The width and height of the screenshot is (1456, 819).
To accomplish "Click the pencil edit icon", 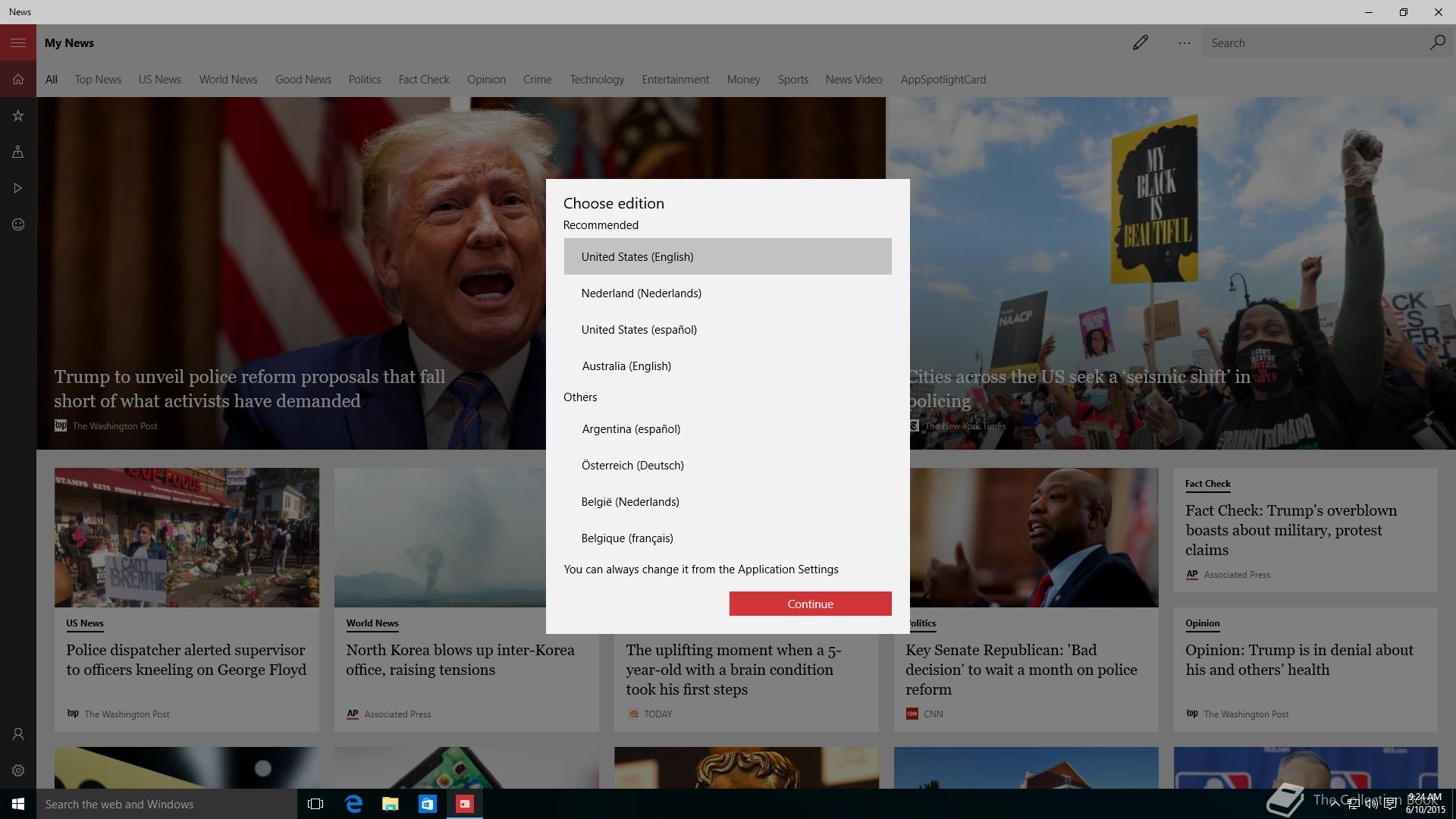I will tap(1140, 43).
